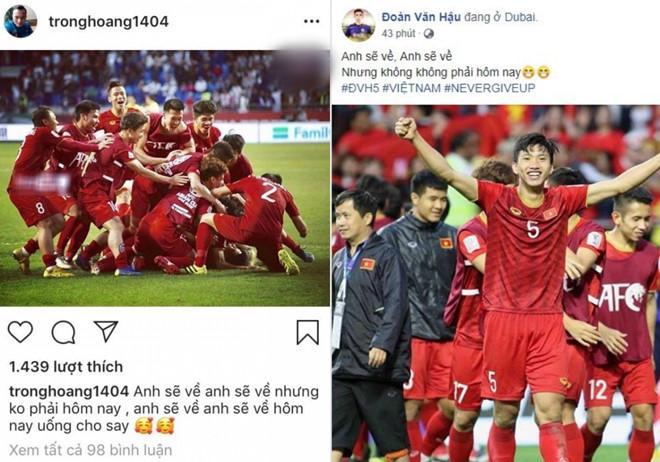Click tronghoang1404 username in header
The height and width of the screenshot is (462, 660).
(x=109, y=22)
